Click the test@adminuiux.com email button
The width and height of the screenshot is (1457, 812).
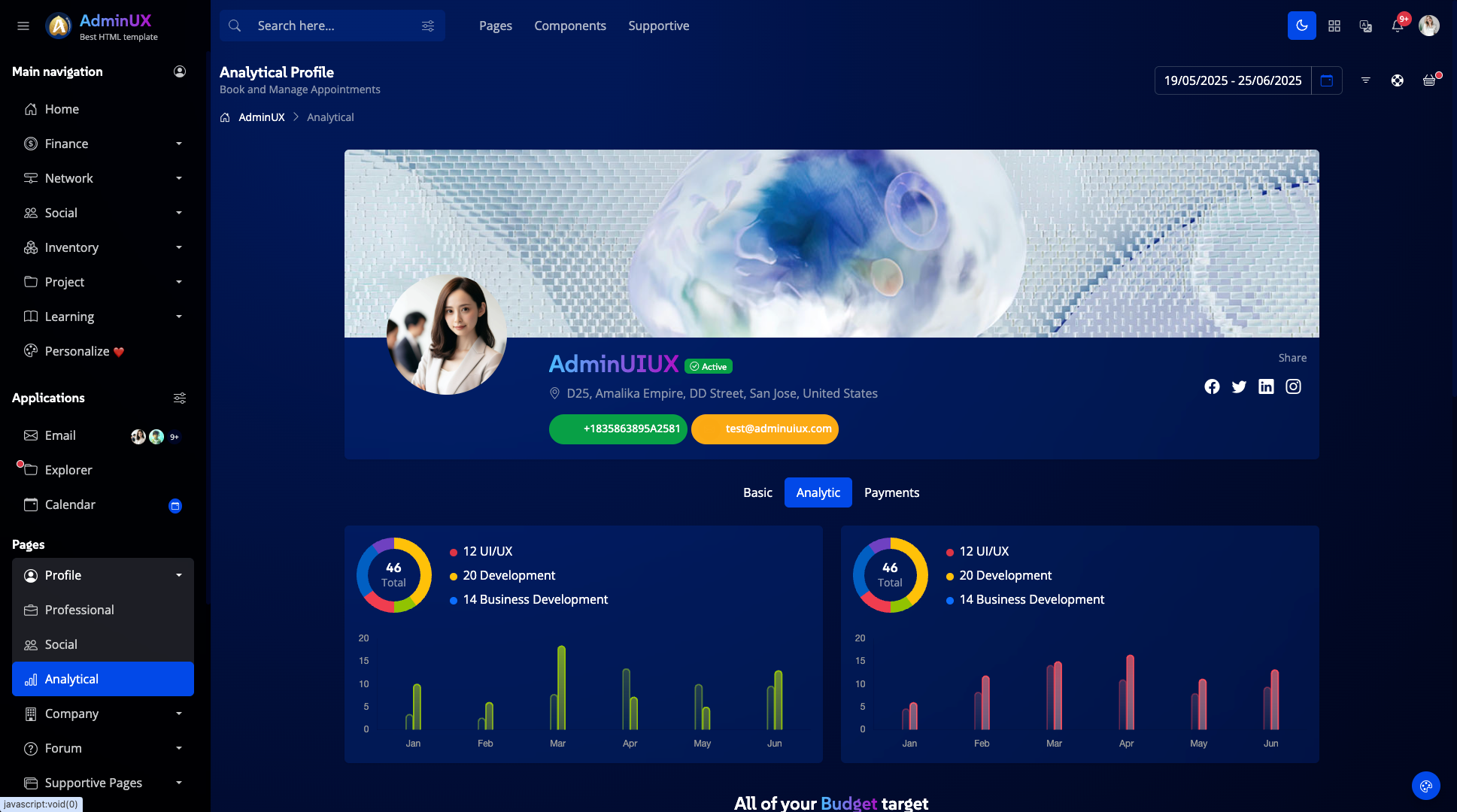click(x=764, y=429)
